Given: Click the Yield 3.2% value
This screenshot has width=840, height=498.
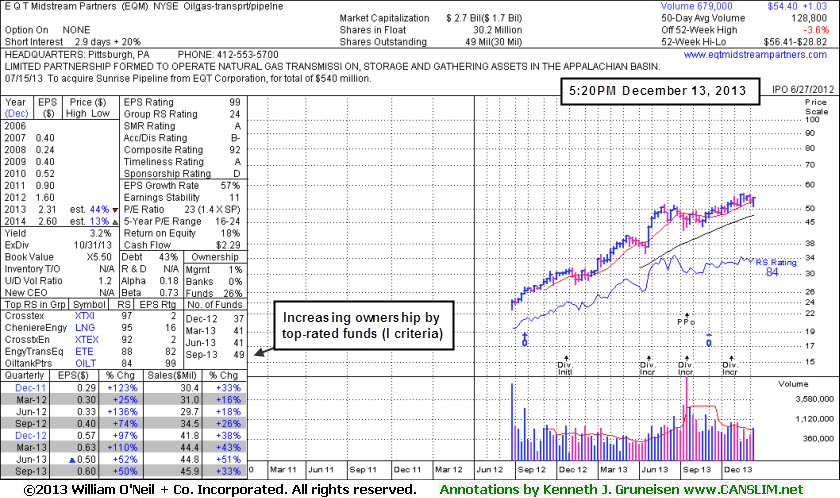Looking at the screenshot, I should (101, 233).
